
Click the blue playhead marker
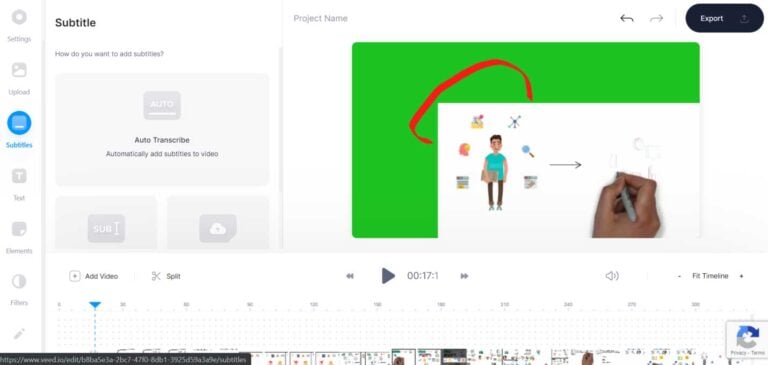point(95,305)
